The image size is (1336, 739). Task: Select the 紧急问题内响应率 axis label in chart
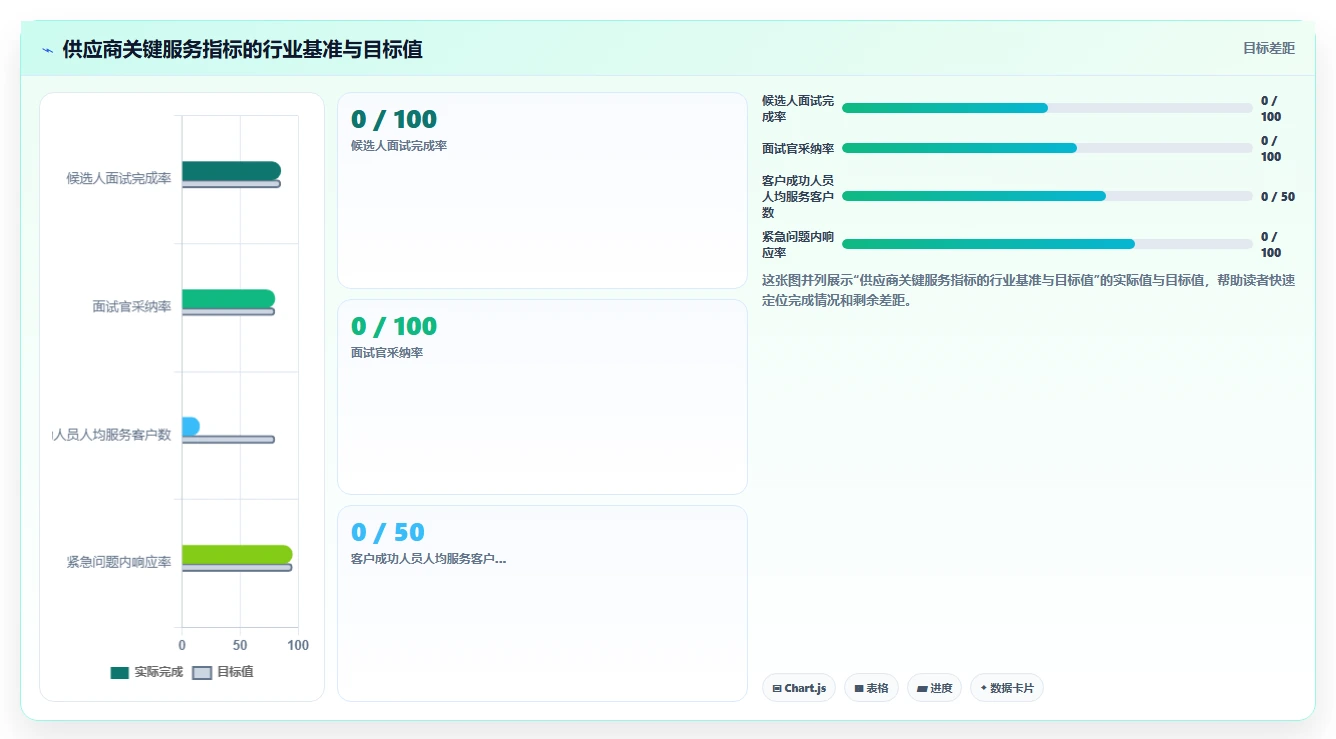coord(119,563)
